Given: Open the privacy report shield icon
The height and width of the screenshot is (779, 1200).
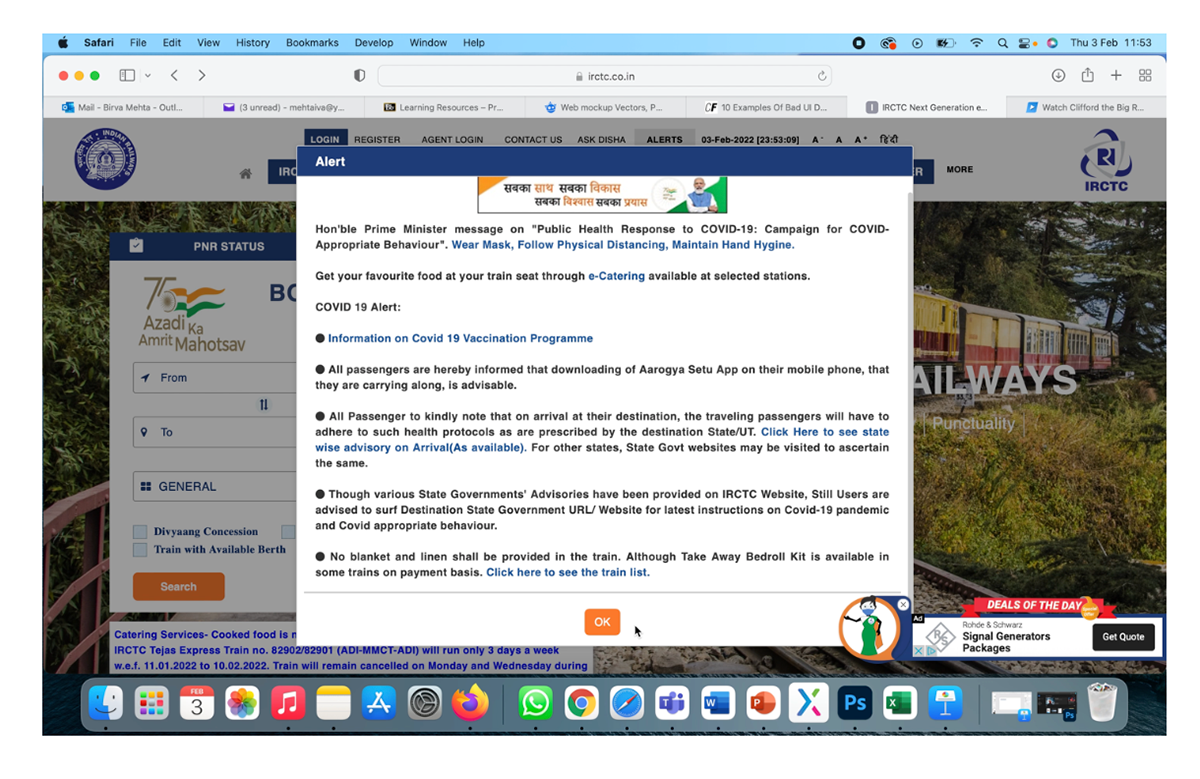Looking at the screenshot, I should (x=360, y=76).
